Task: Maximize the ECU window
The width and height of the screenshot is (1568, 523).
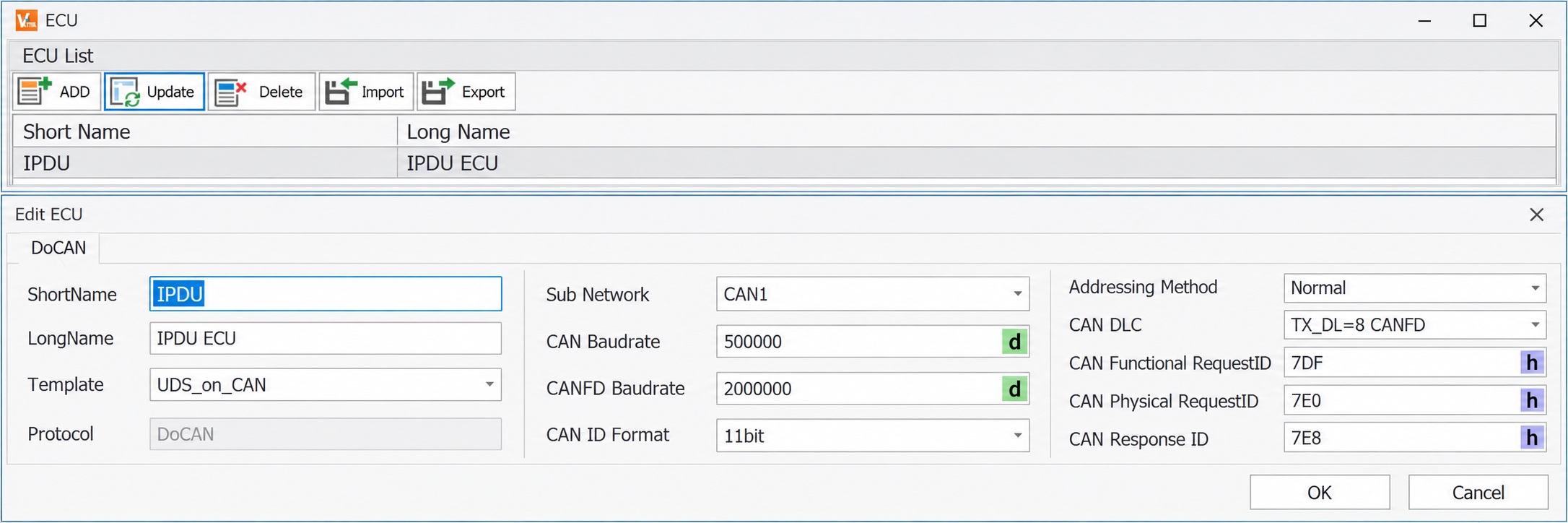Action: pyautogui.click(x=1479, y=20)
